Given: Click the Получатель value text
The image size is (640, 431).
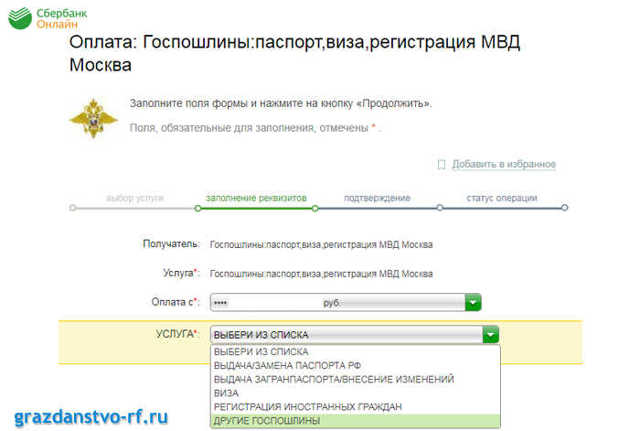Looking at the screenshot, I should 321,244.
